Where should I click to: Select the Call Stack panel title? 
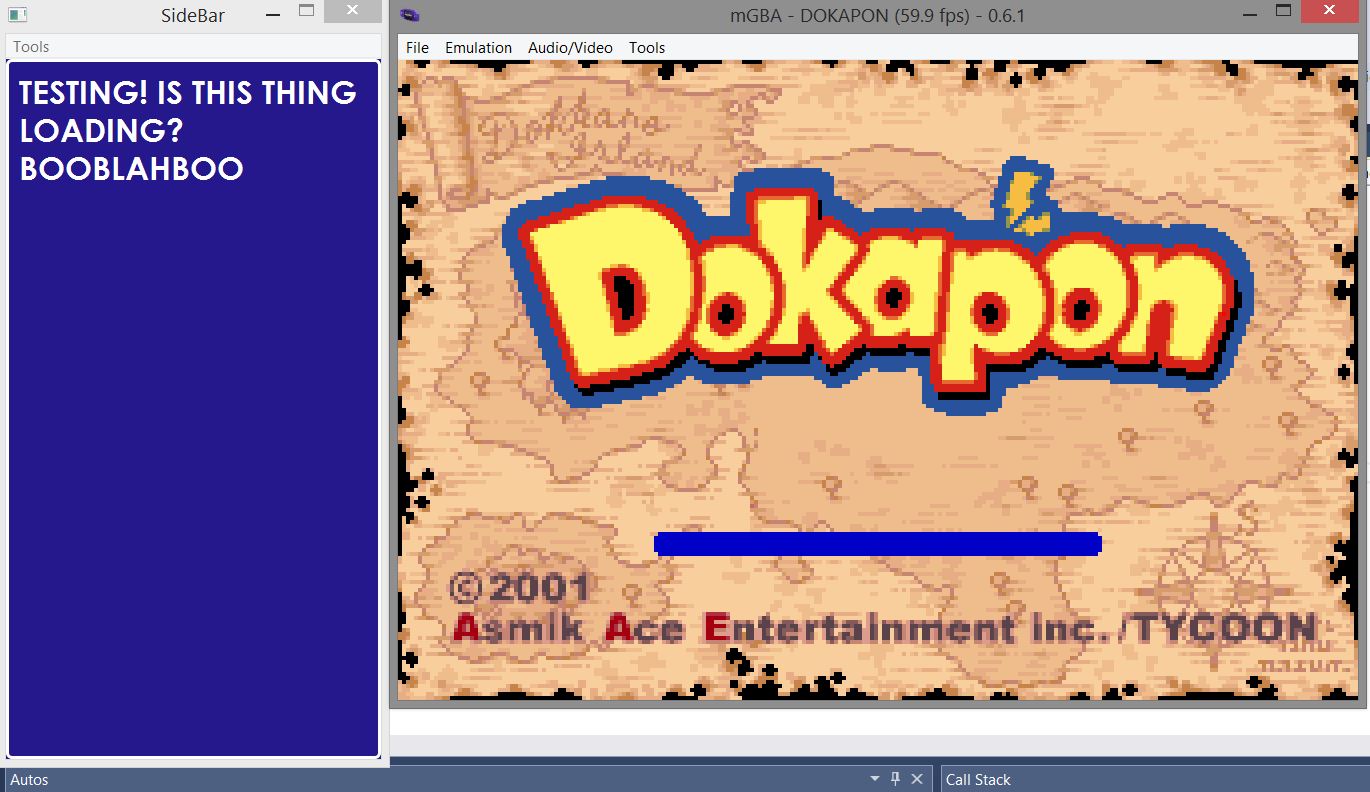978,780
